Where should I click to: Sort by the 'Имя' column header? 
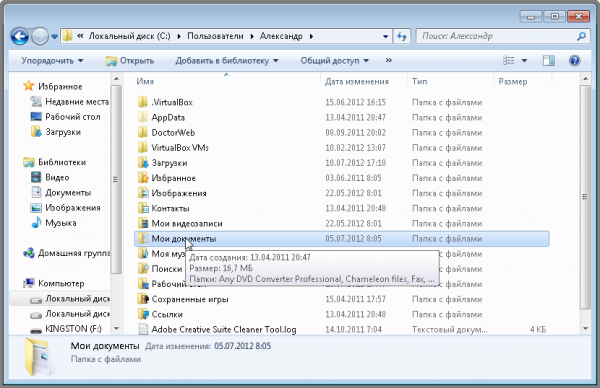click(145, 81)
